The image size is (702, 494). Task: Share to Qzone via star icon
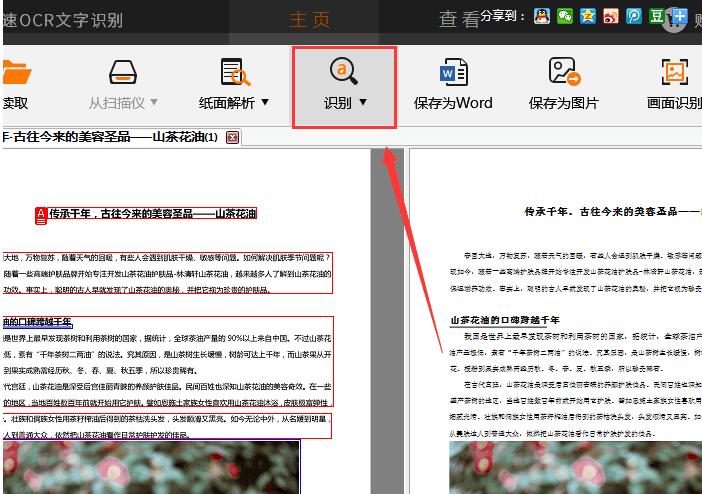coord(588,16)
